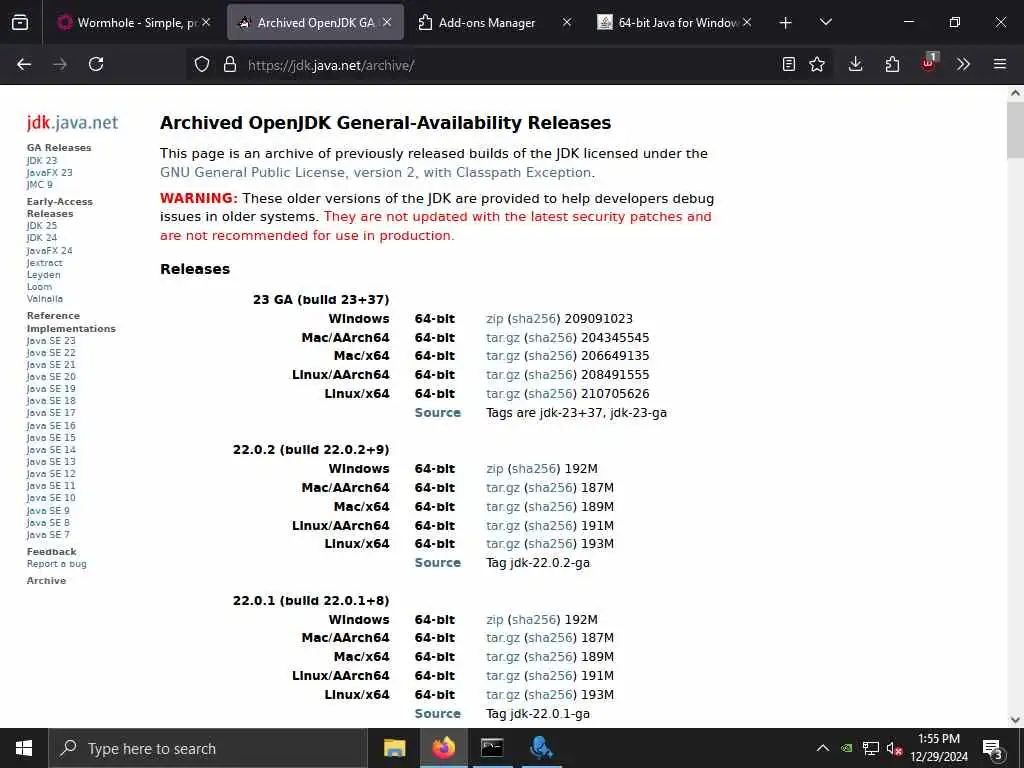This screenshot has width=1024, height=768.
Task: Download 22.0.1 Mac/x64 tar.gz
Action: click(503, 657)
